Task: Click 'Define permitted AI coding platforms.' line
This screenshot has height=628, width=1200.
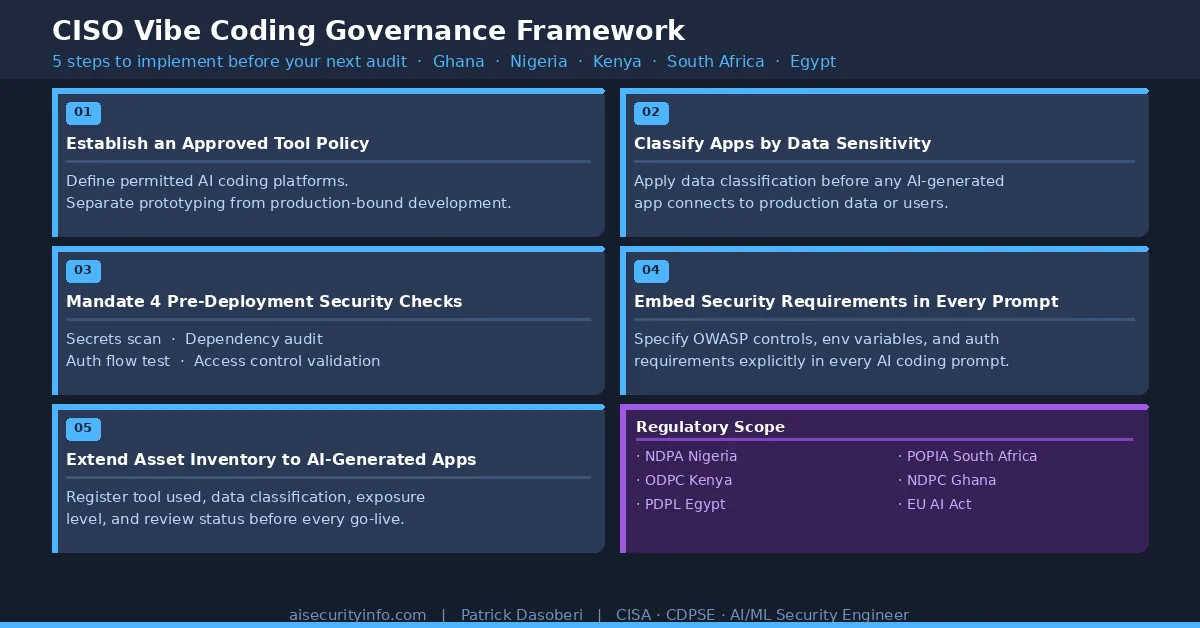Action: click(207, 181)
